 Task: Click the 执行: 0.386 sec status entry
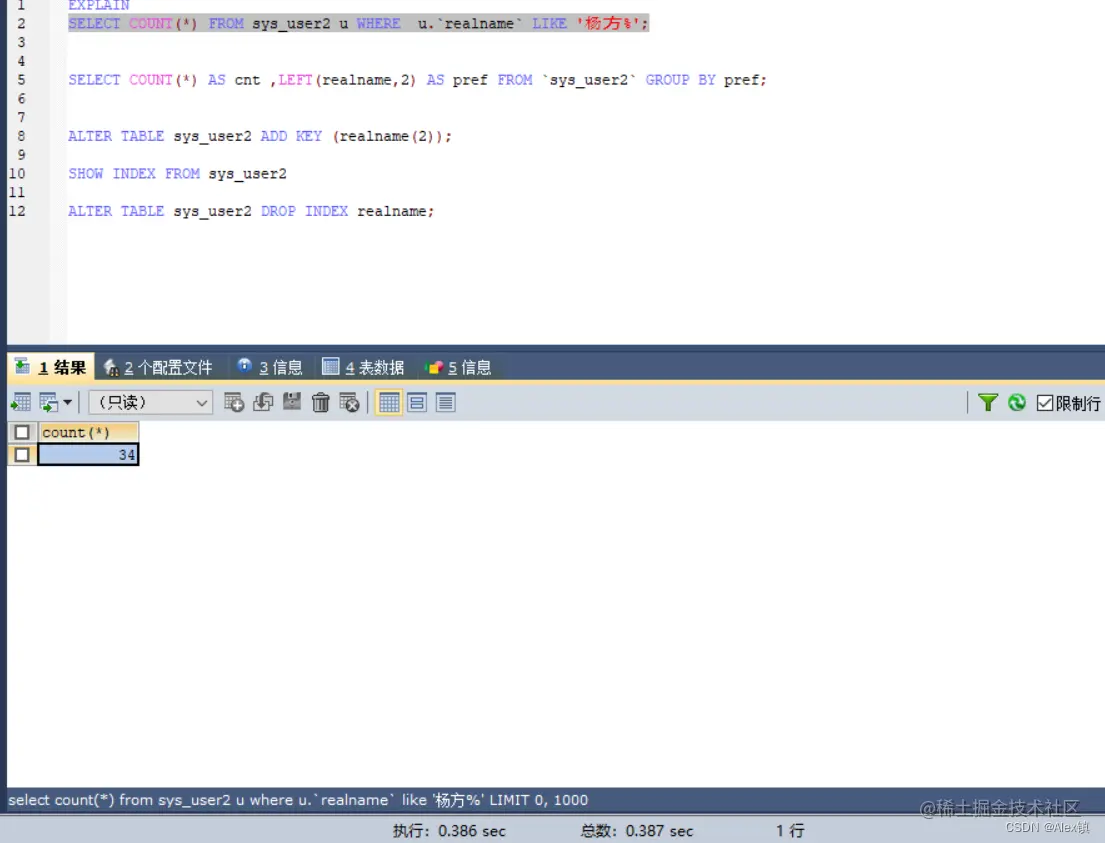pyautogui.click(x=449, y=831)
